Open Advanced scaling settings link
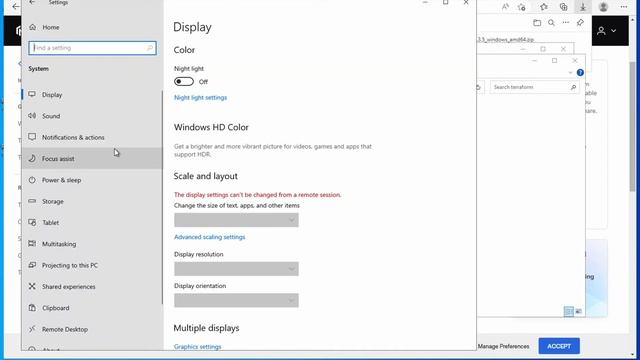640x360 pixels. point(209,237)
